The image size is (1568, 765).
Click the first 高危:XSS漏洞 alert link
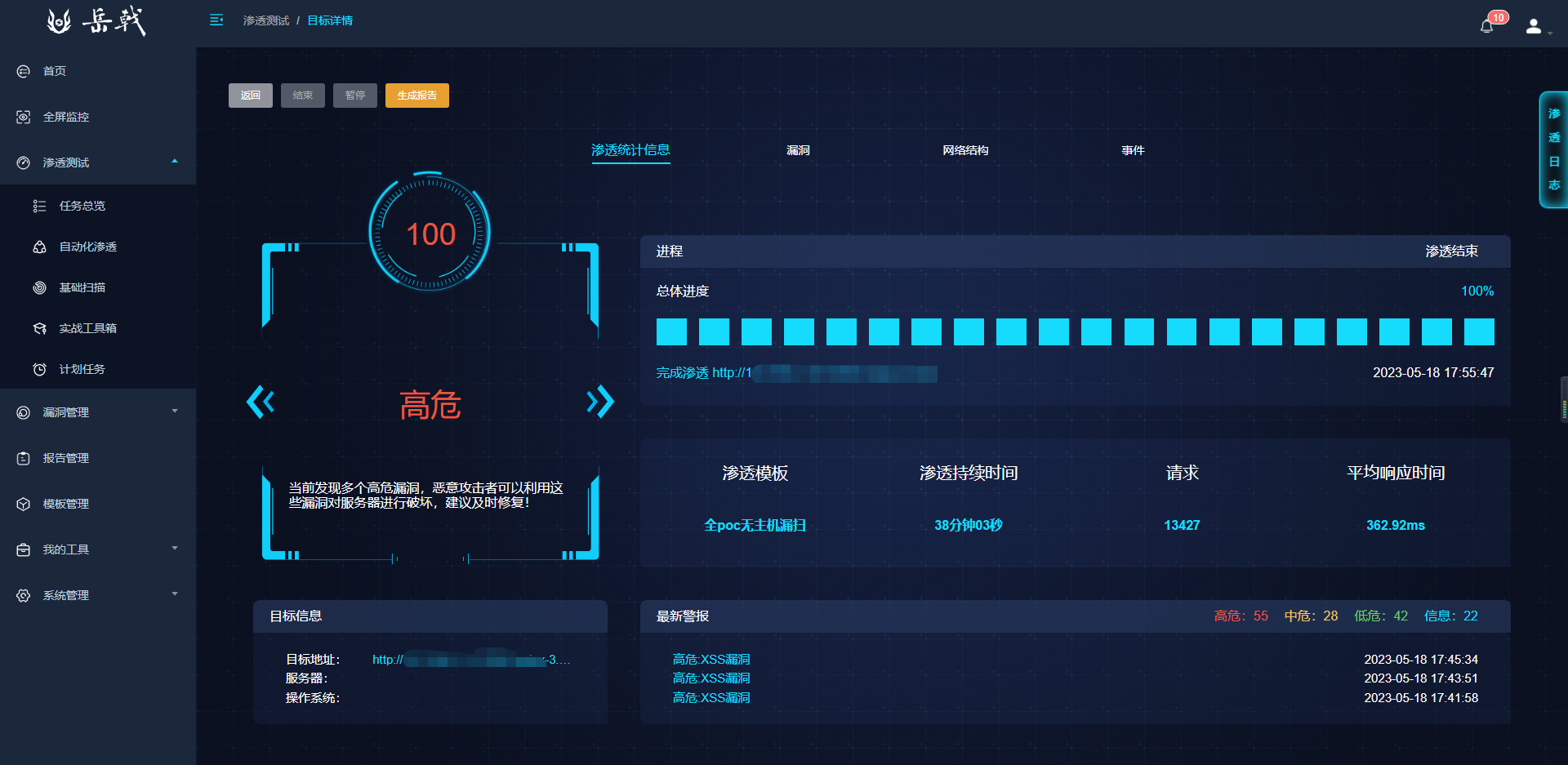[x=710, y=660]
